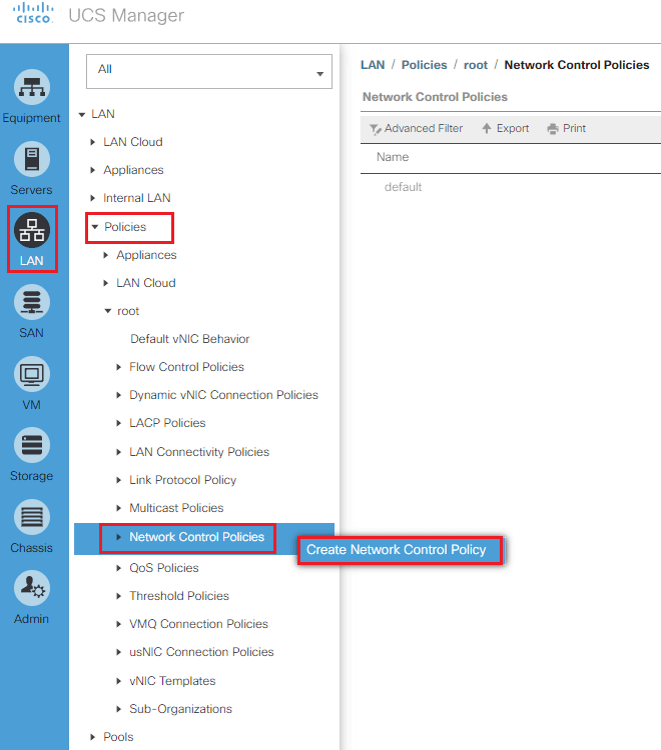The height and width of the screenshot is (750, 661).
Task: Expand the Internal LAN node
Action: coord(93,198)
